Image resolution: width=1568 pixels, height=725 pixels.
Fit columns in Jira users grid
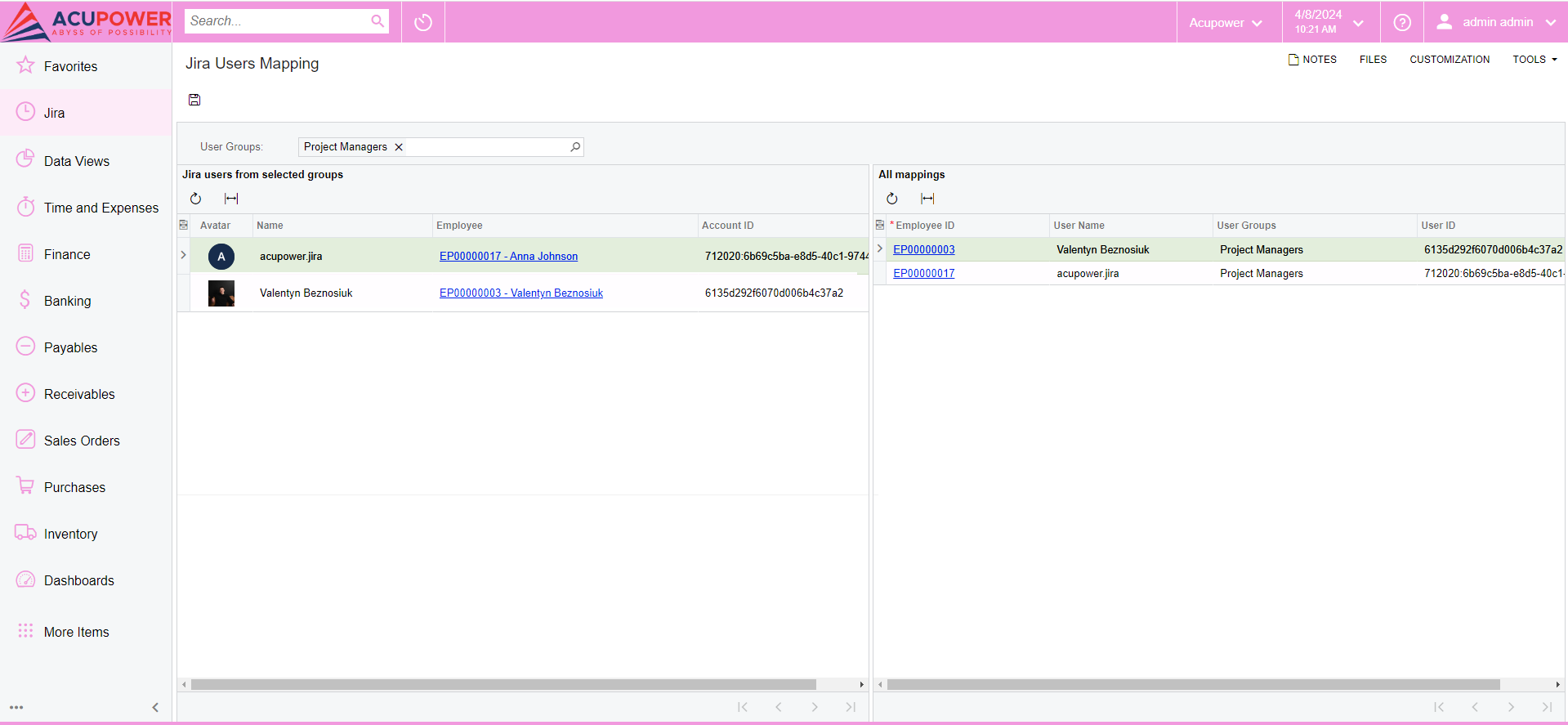[x=231, y=199]
